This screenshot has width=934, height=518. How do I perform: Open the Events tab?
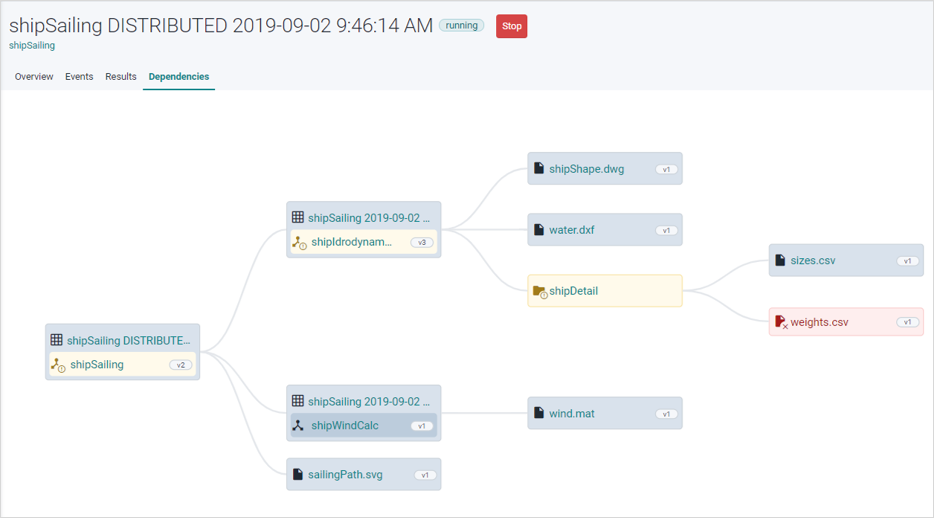(79, 77)
